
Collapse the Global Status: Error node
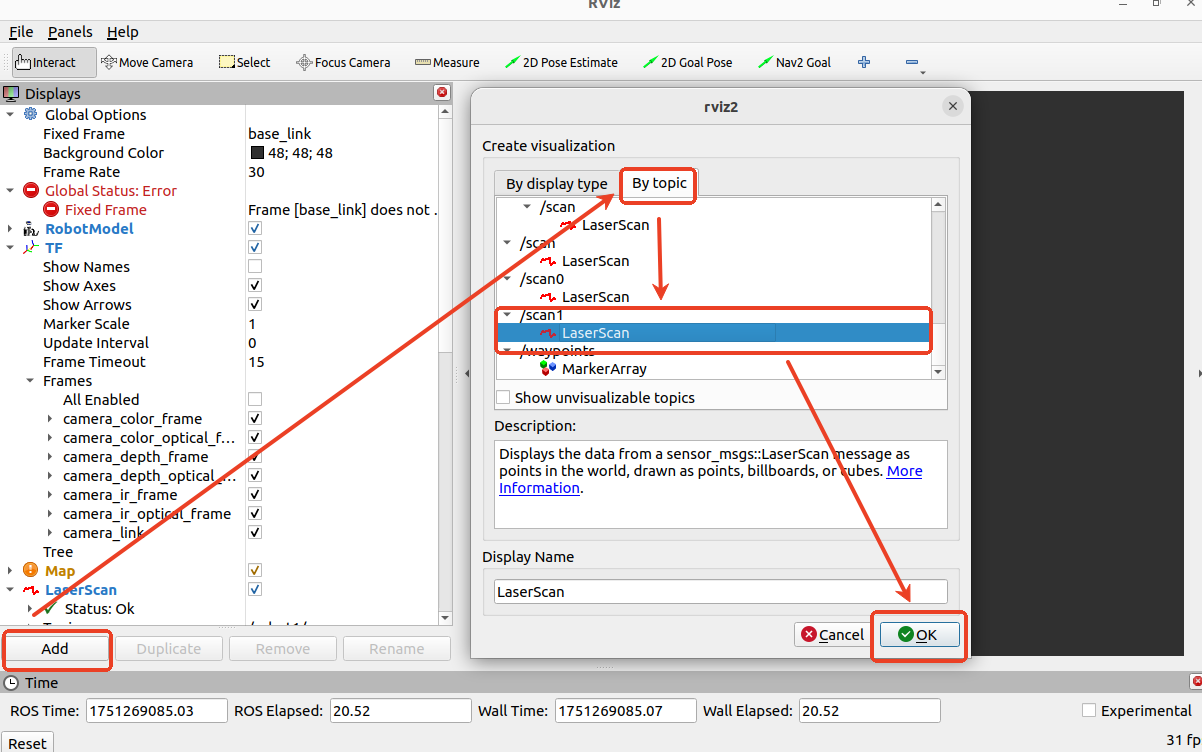click(x=10, y=190)
